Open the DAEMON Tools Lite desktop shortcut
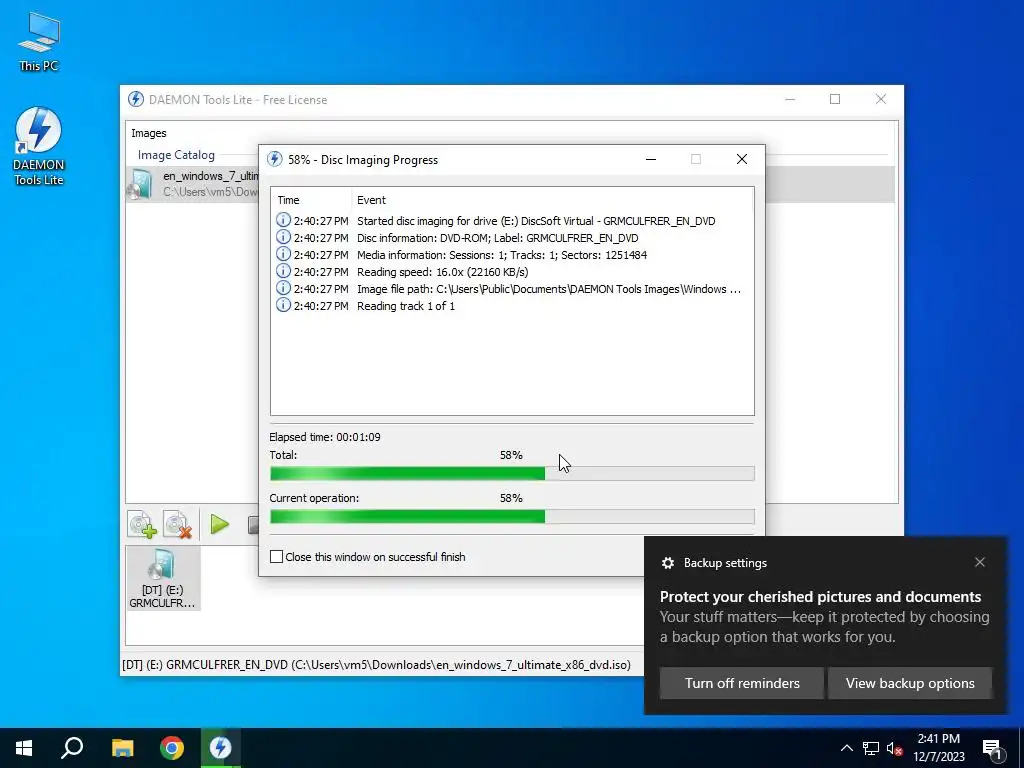 point(39,146)
